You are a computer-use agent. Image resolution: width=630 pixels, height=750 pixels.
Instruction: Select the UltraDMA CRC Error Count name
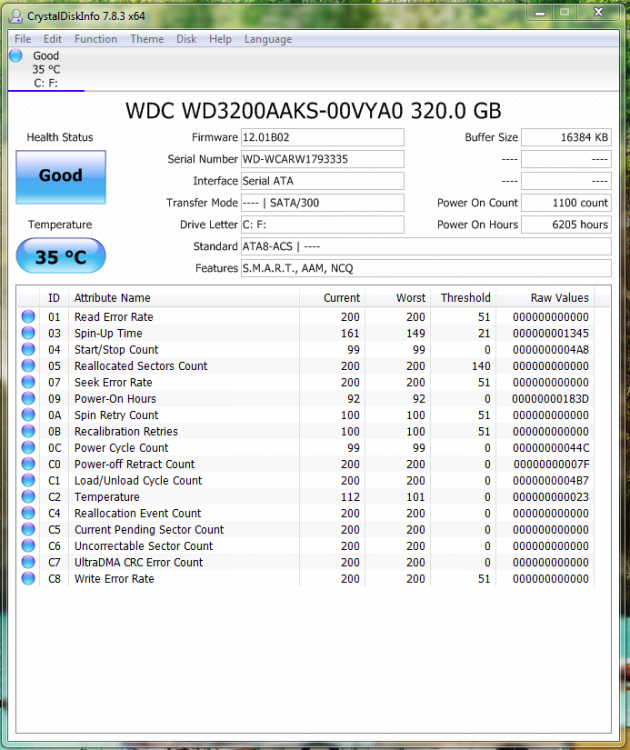click(x=139, y=562)
